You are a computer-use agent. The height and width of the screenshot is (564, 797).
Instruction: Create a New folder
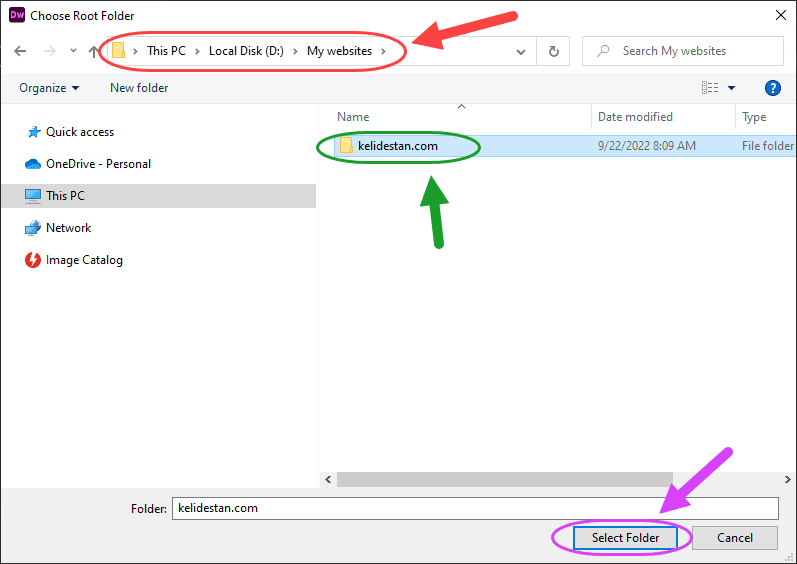pyautogui.click(x=139, y=88)
